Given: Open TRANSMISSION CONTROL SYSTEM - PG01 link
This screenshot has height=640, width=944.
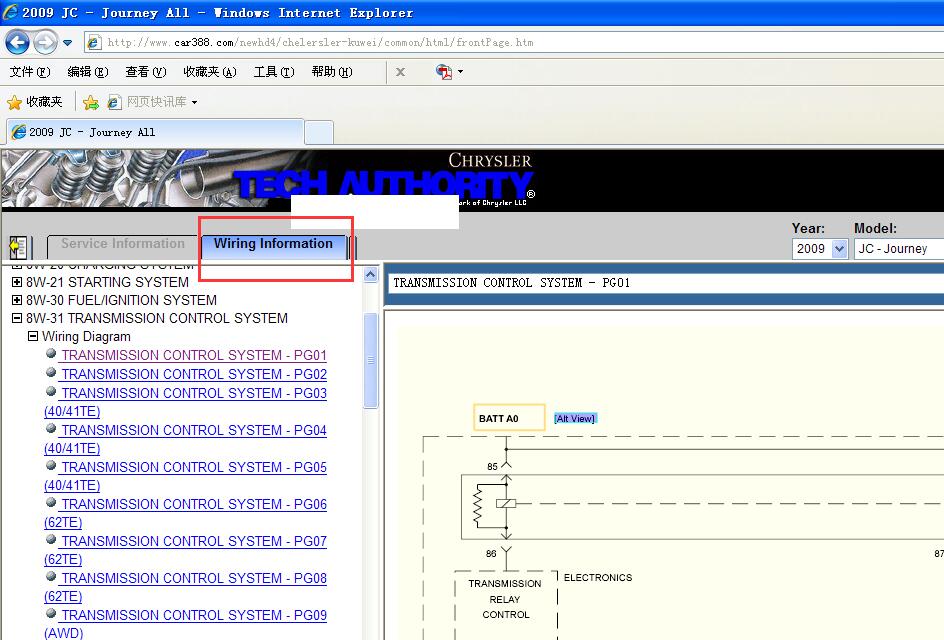Looking at the screenshot, I should (194, 355).
